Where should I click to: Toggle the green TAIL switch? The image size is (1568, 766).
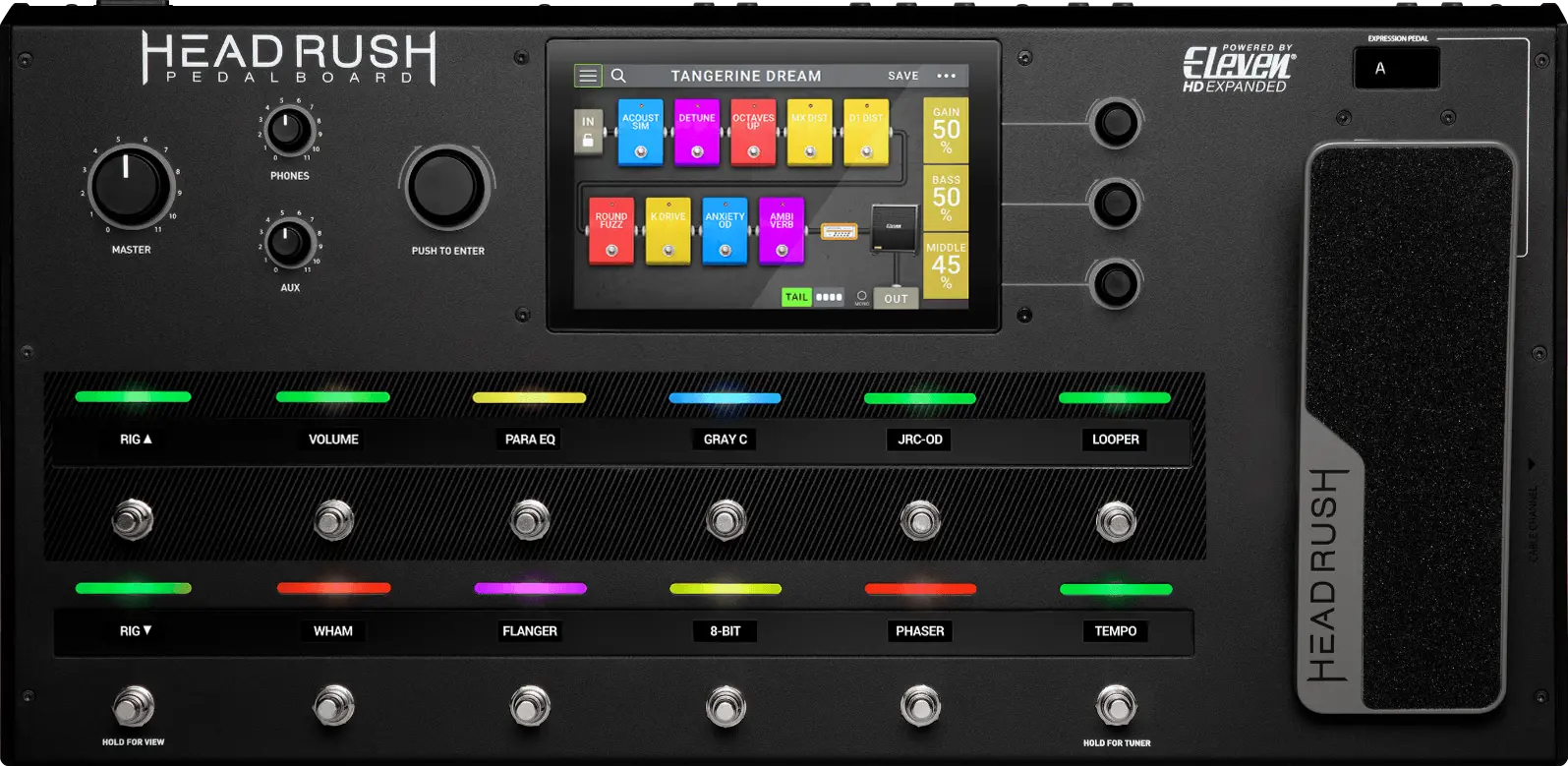click(796, 297)
